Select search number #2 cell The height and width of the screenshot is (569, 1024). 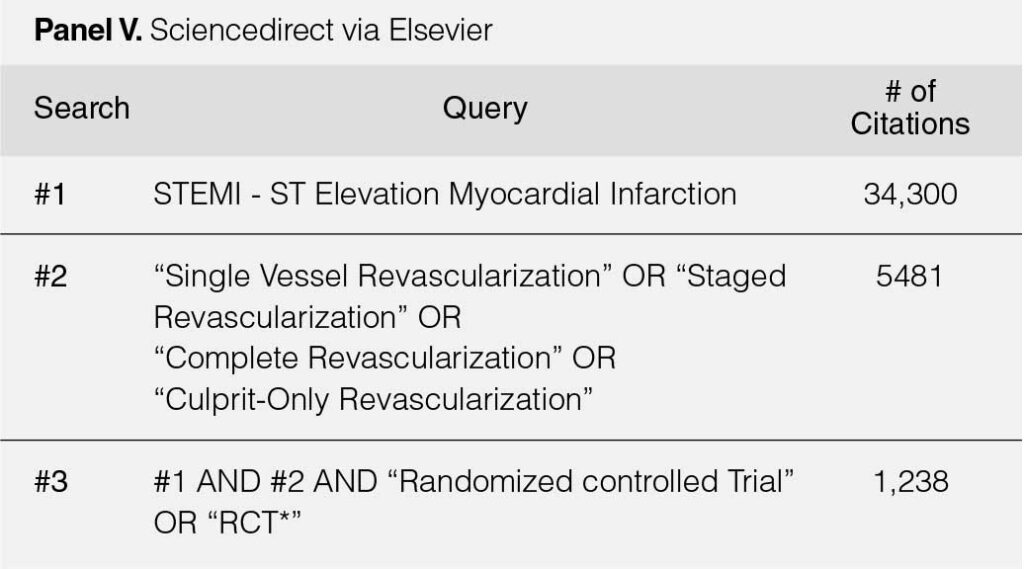pos(50,276)
